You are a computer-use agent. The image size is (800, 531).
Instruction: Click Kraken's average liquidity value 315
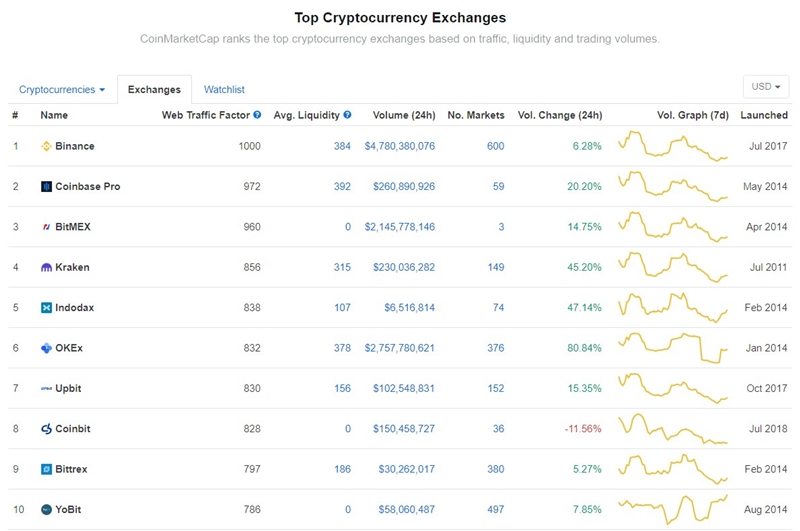(342, 268)
